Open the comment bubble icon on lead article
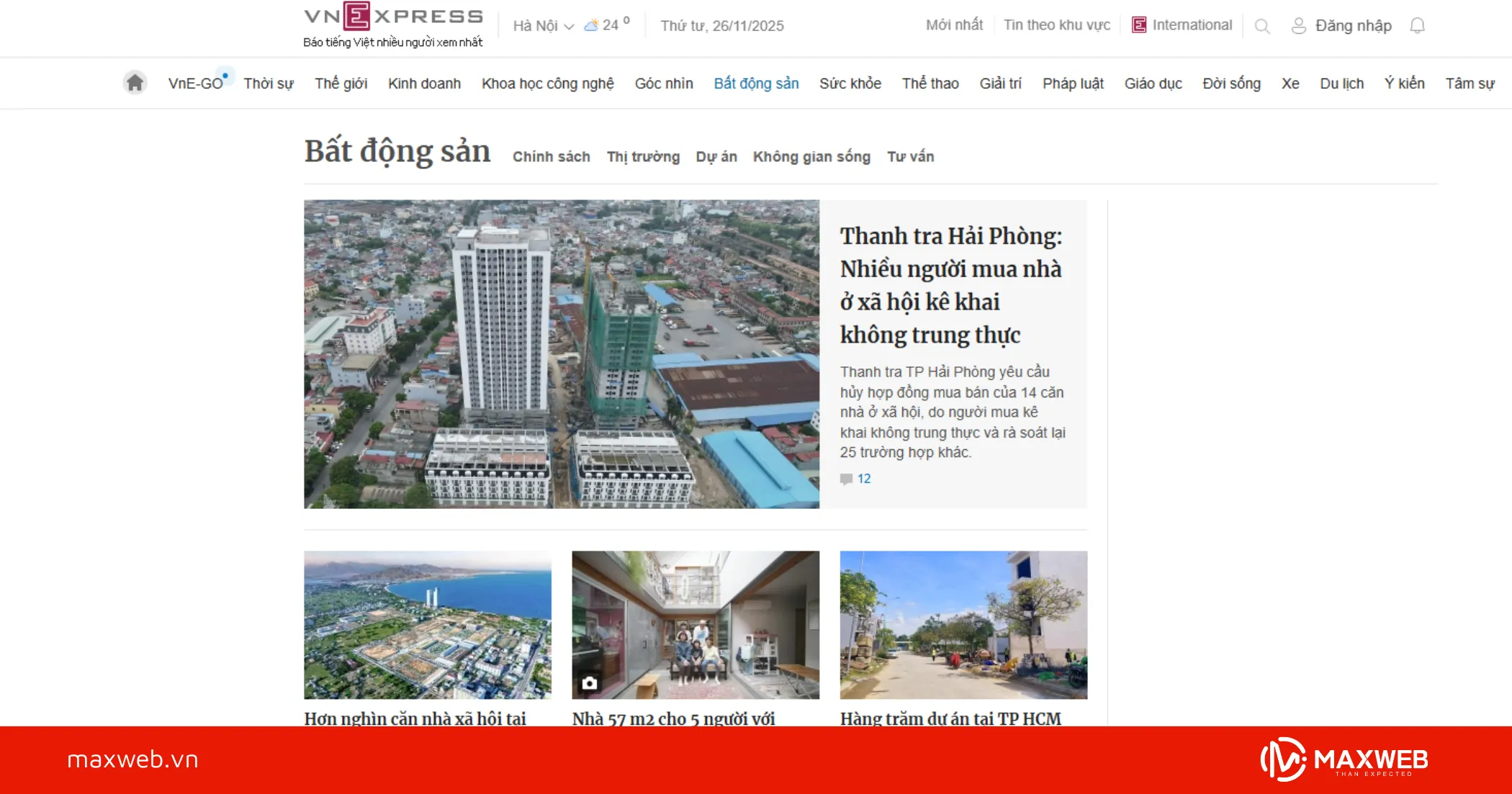1512x794 pixels. 846,479
